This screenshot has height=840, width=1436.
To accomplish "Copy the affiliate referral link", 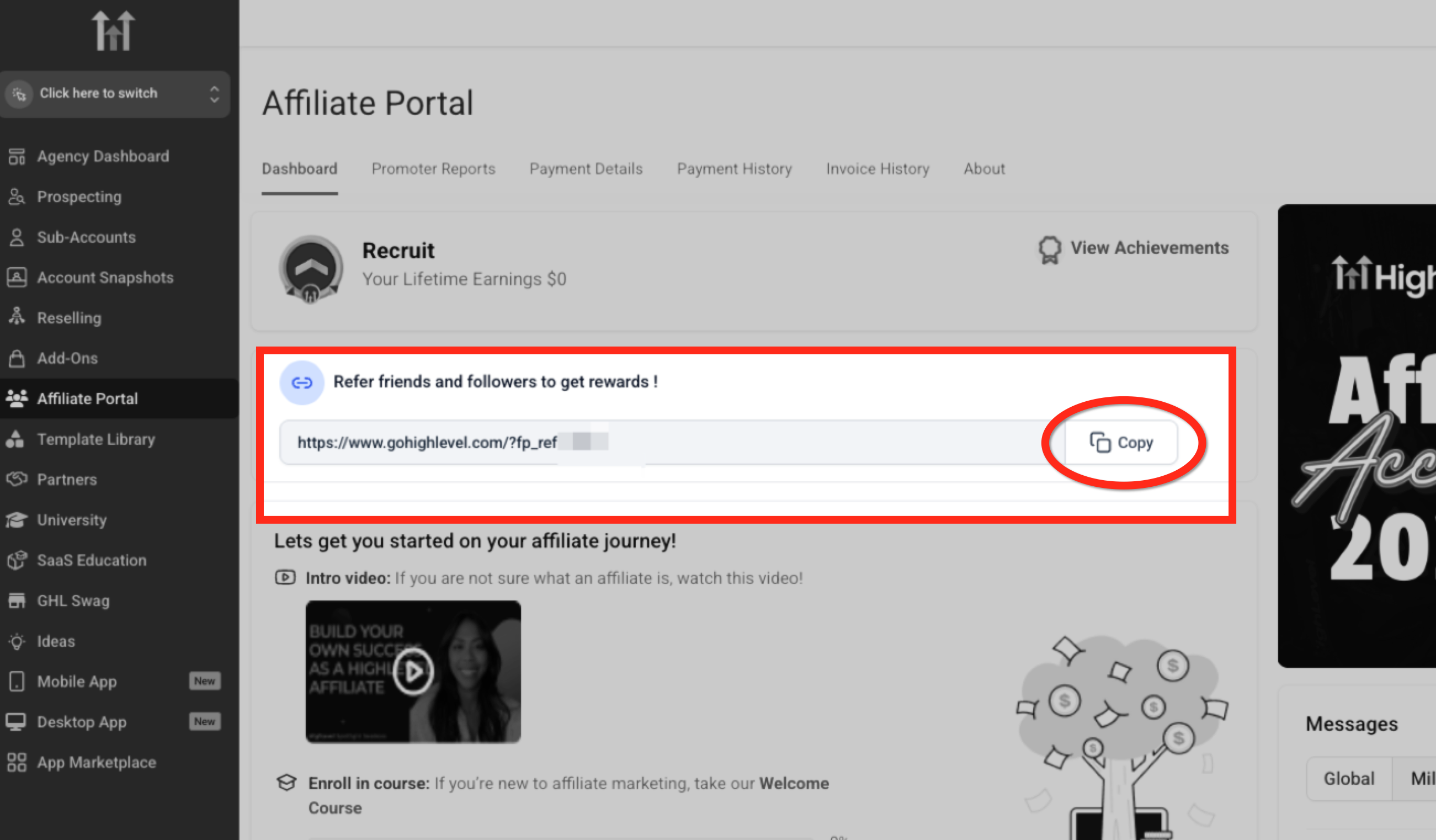I will click(1121, 443).
